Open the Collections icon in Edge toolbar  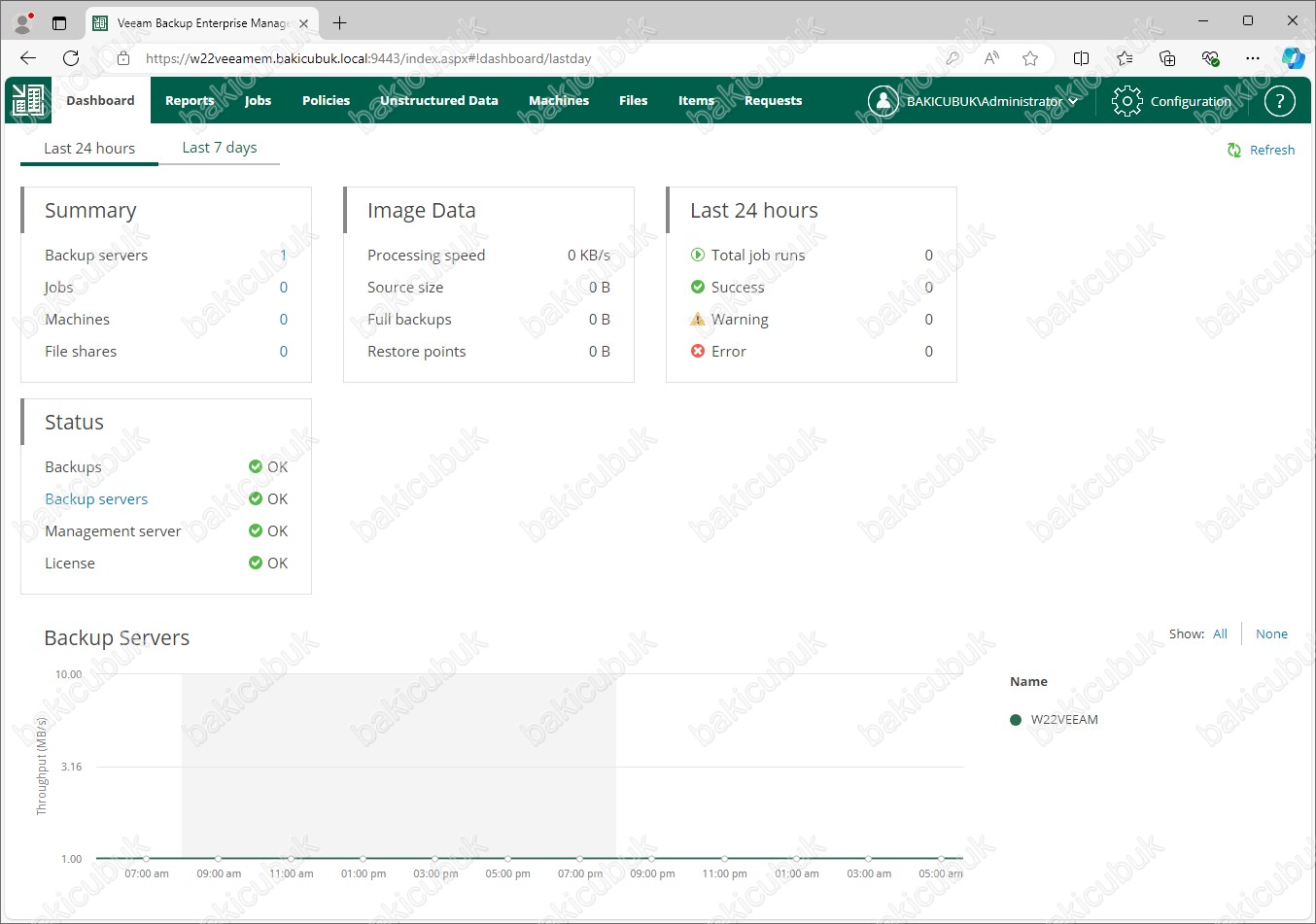pos(1167,58)
